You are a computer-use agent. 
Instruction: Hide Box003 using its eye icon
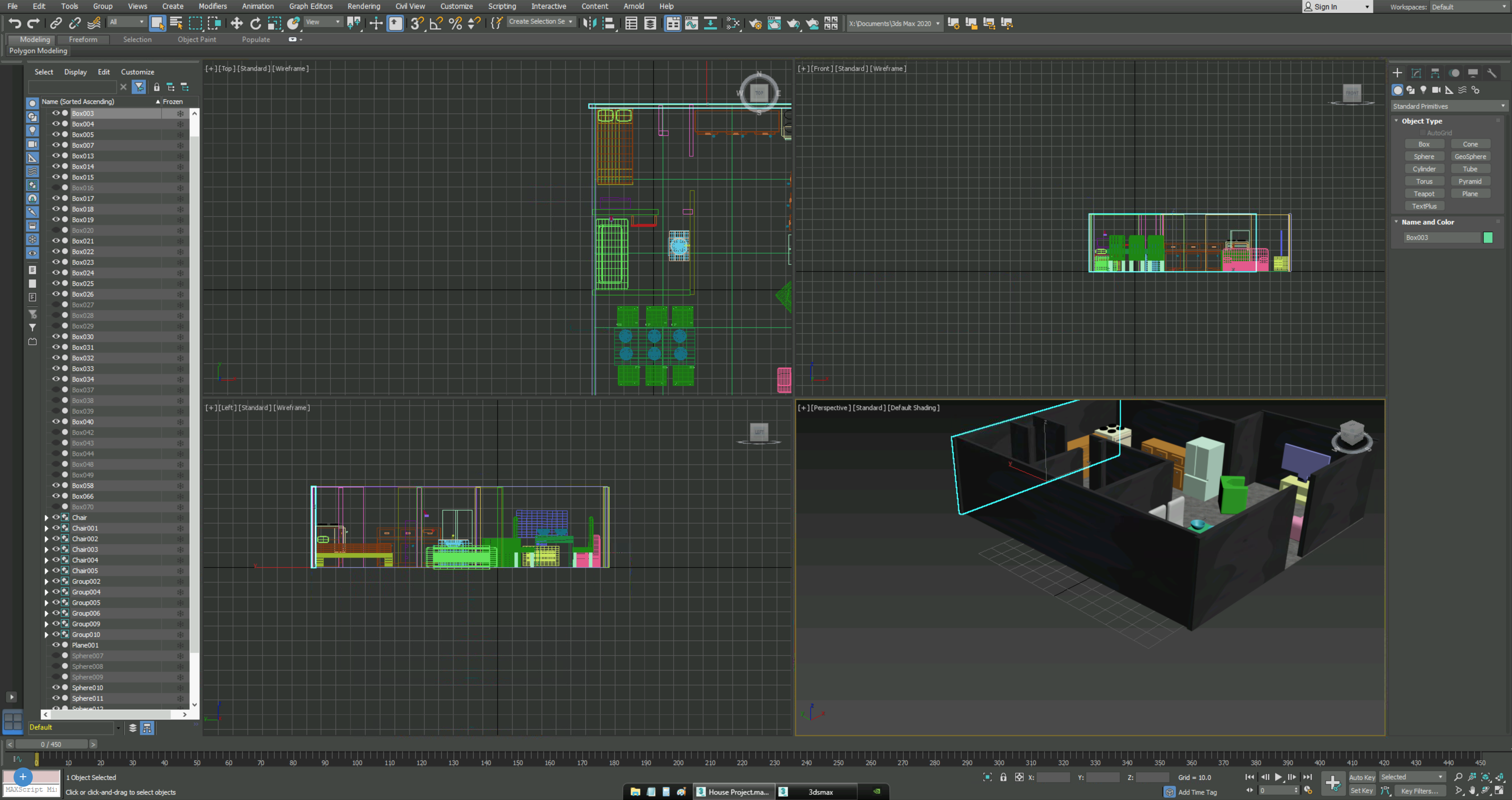[56, 113]
